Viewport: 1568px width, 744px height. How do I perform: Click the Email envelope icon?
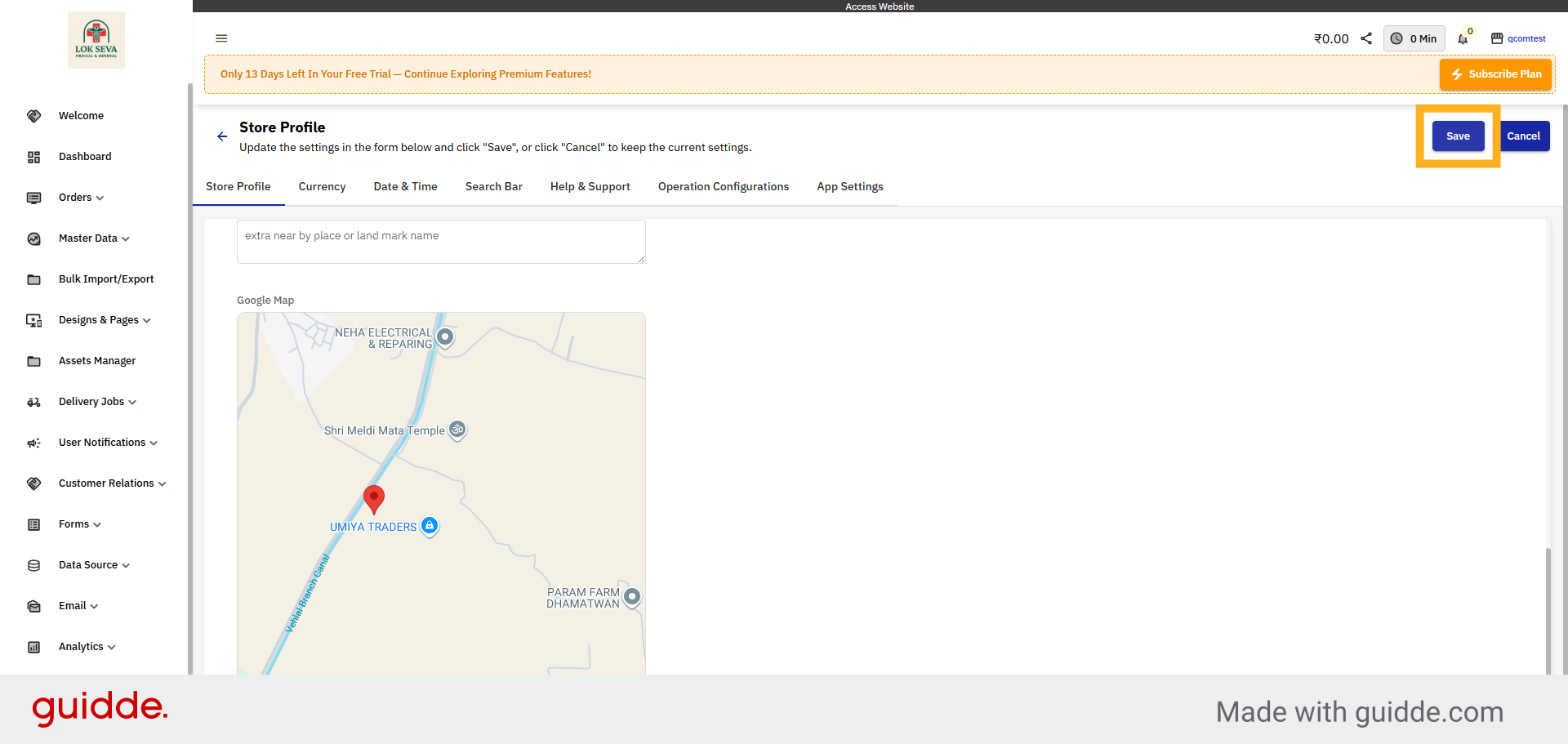pos(33,606)
